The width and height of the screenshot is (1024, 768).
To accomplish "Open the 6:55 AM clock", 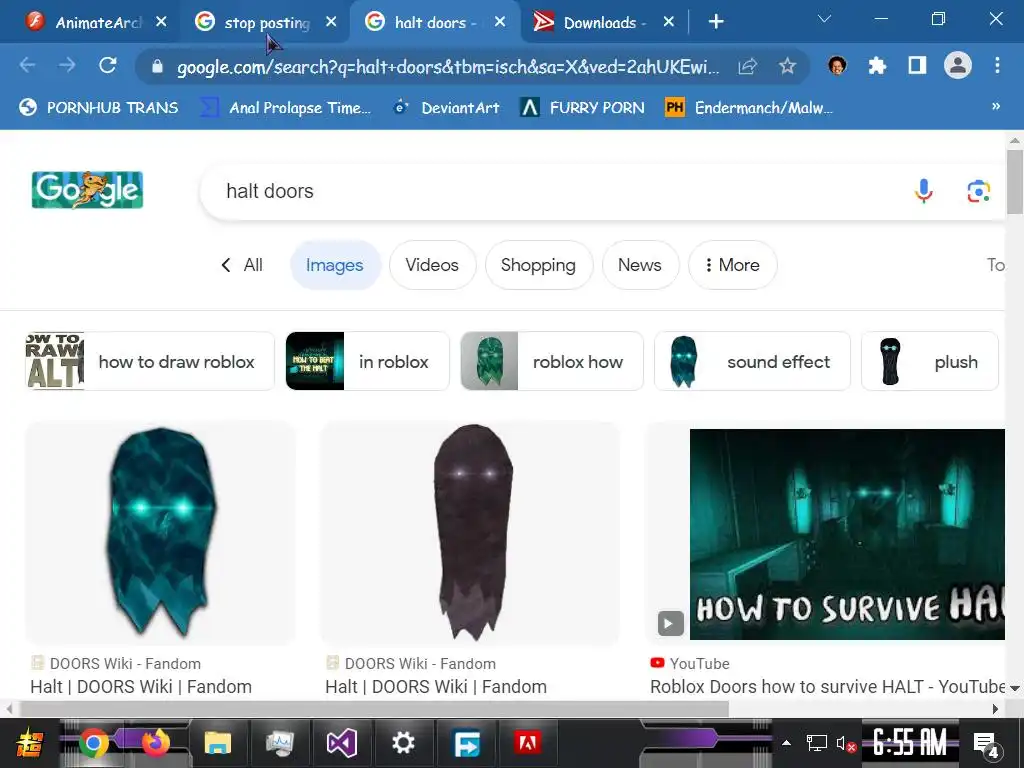I will coord(910,743).
